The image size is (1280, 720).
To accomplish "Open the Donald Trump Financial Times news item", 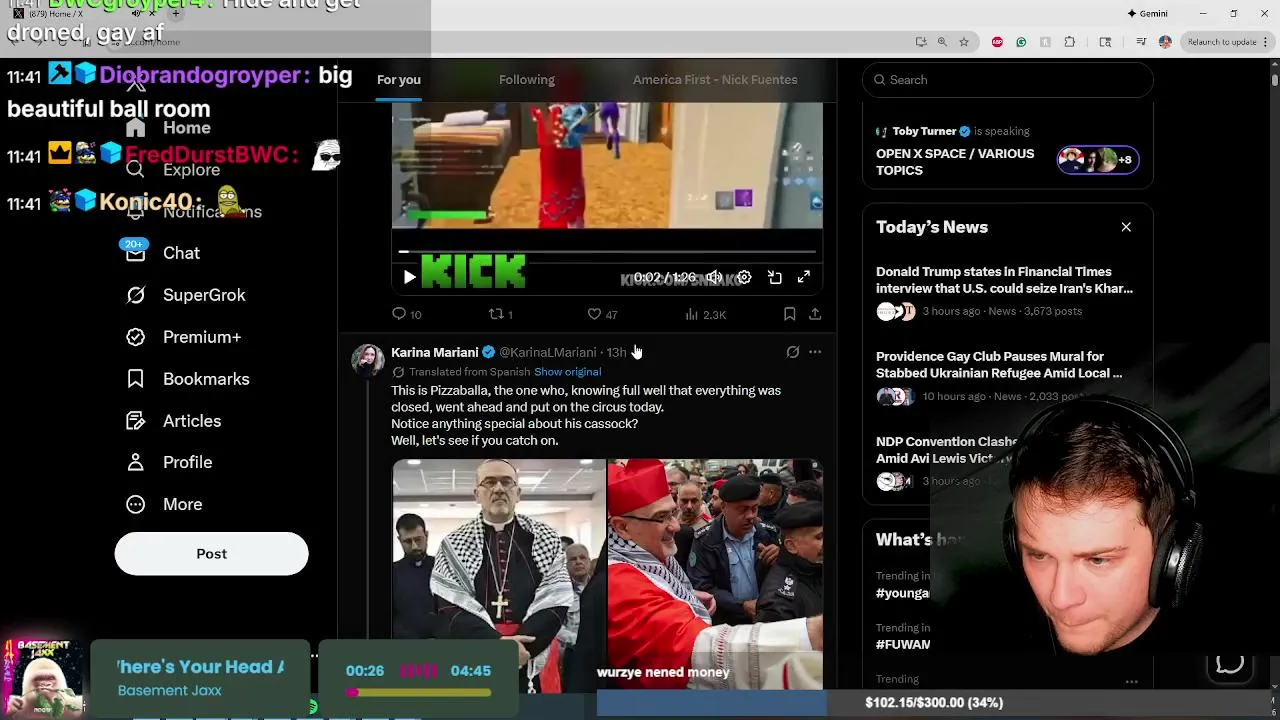I will [1007, 291].
